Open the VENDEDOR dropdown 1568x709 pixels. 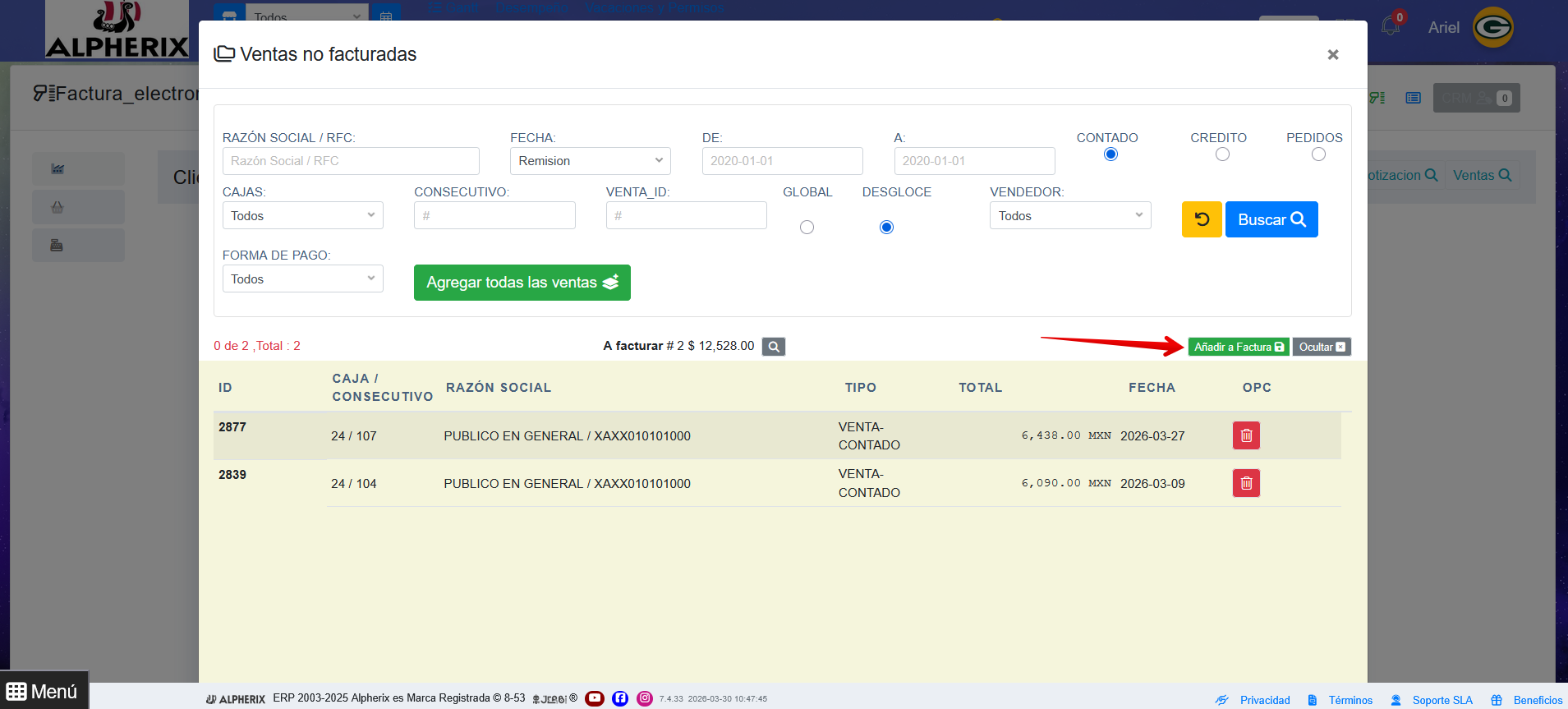pos(1069,216)
